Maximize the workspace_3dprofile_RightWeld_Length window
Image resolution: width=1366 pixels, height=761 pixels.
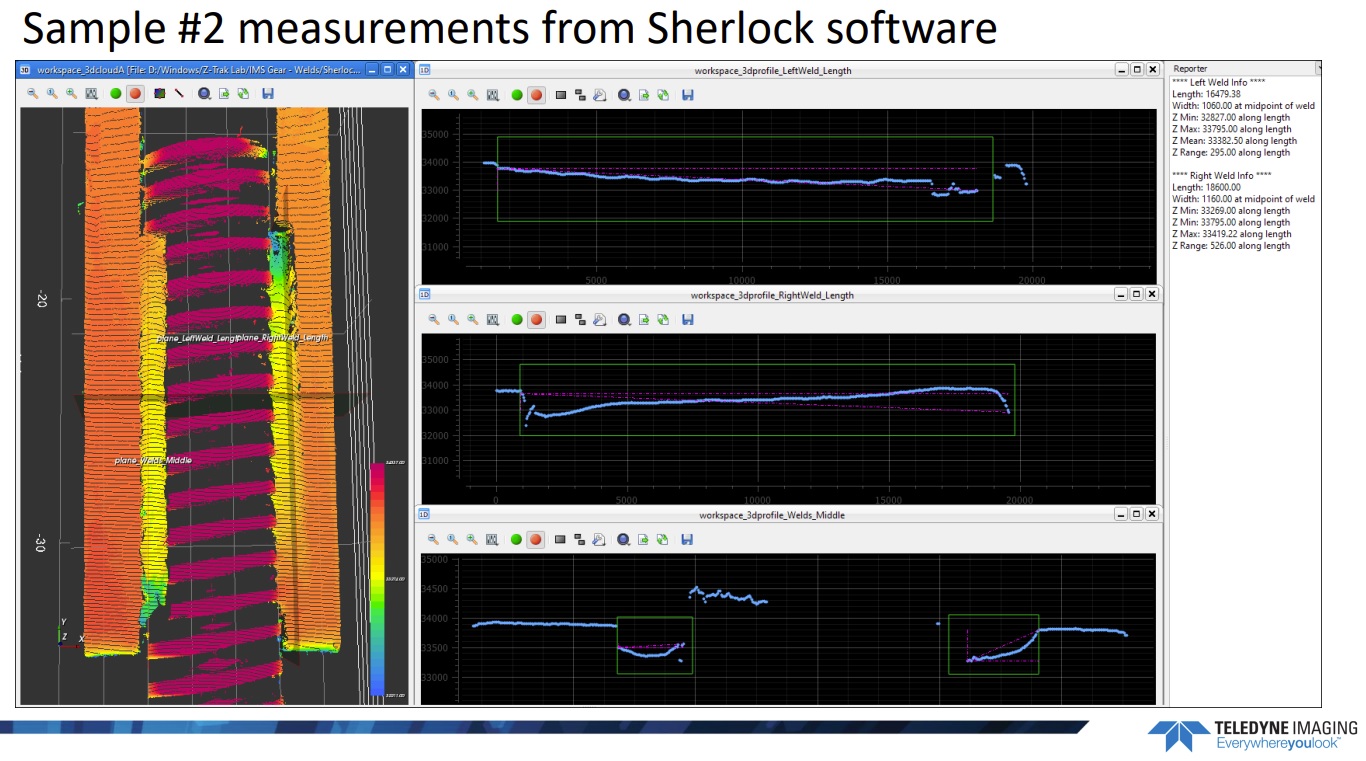[1137, 295]
